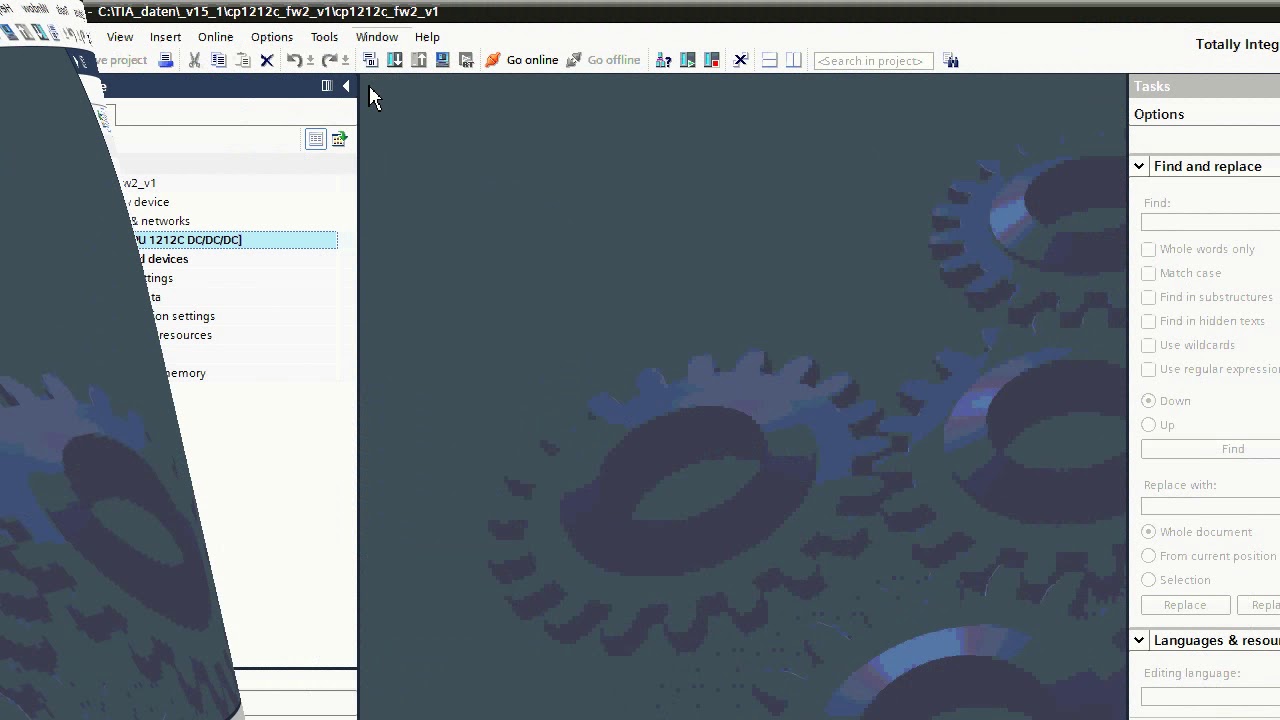Click the Find text input field

(x=1211, y=222)
